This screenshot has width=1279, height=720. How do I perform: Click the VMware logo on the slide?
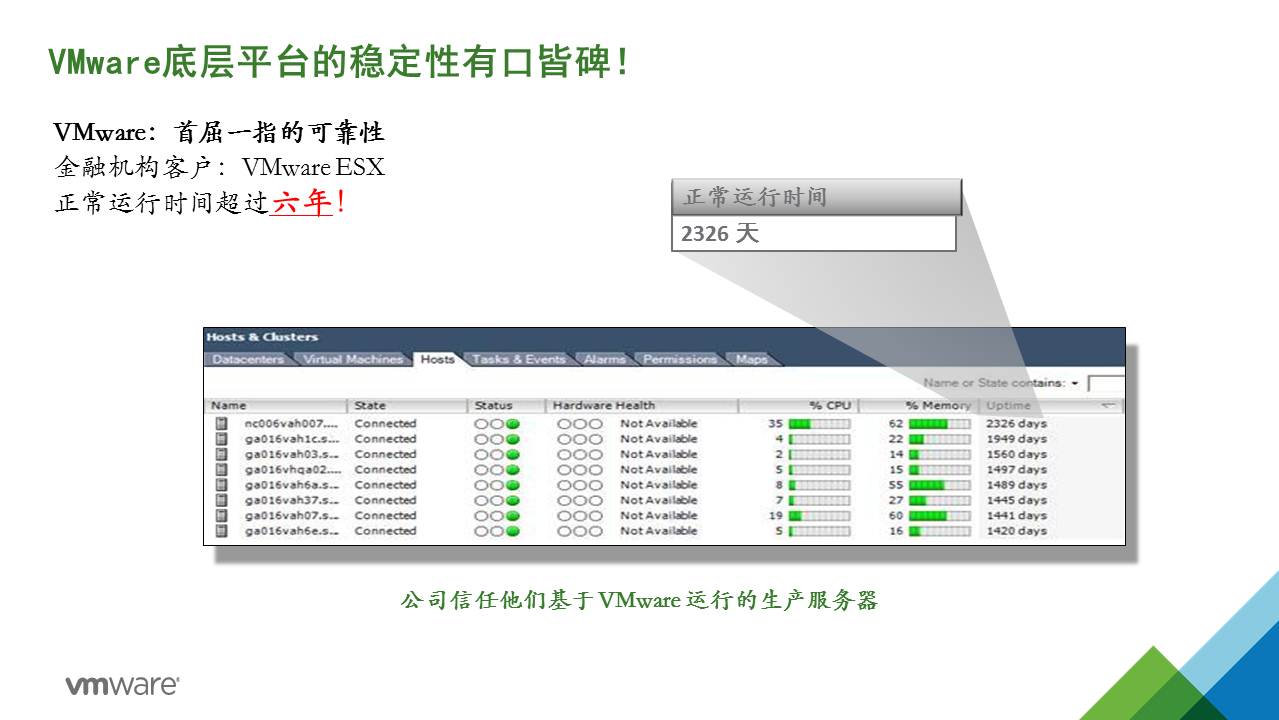[122, 686]
